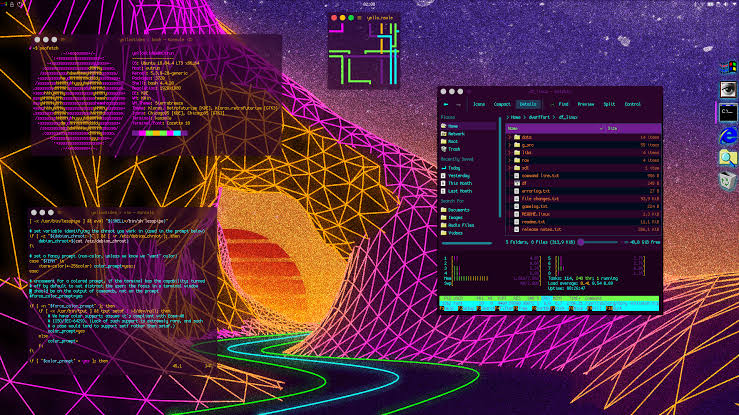Select the raw folder icon
This screenshot has height=415, width=739.
[x=517, y=160]
